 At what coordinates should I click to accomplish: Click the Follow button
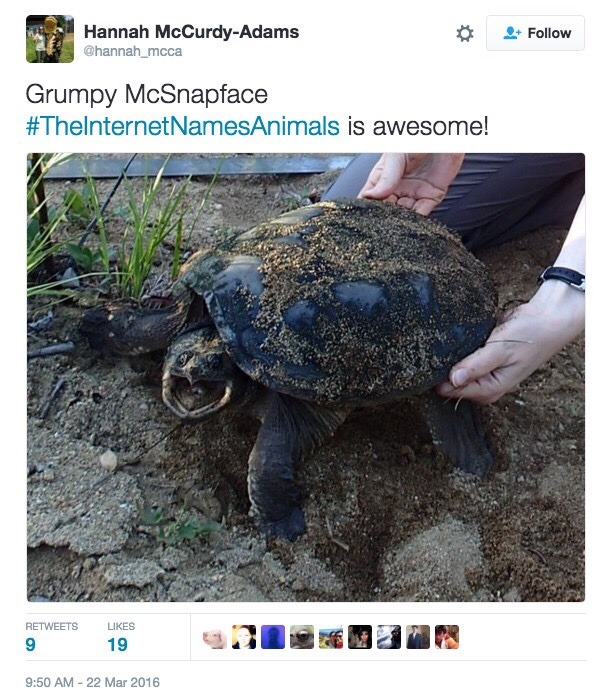(x=535, y=33)
